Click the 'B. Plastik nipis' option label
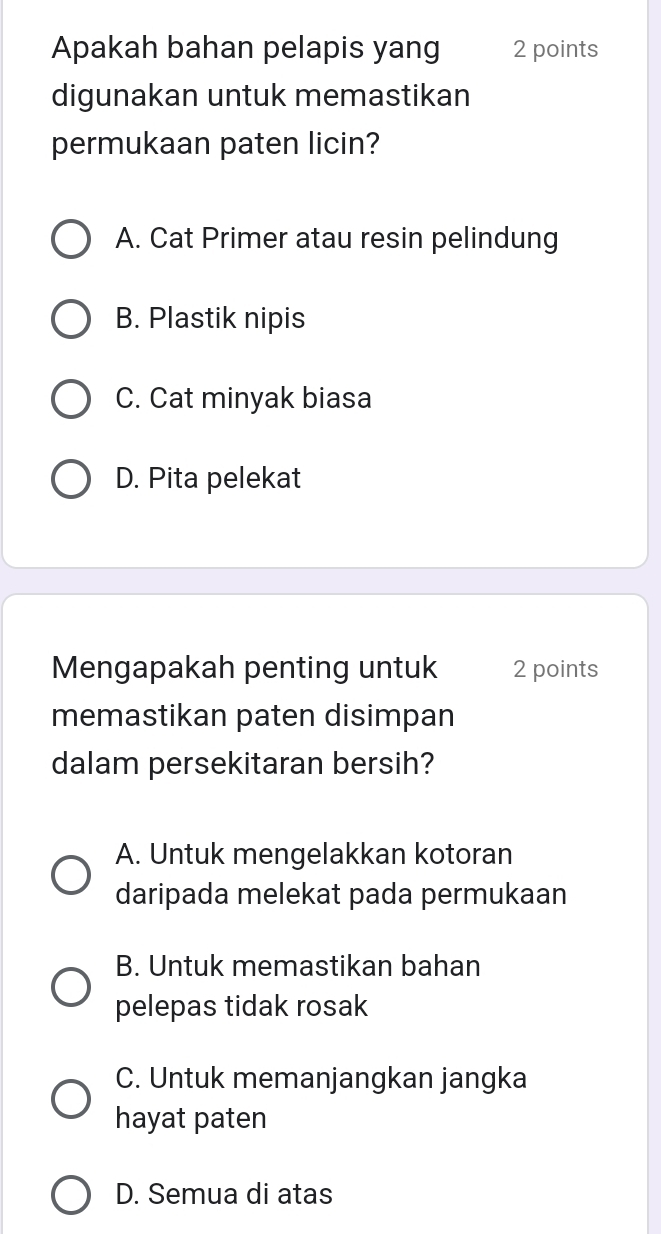 pyautogui.click(x=210, y=319)
